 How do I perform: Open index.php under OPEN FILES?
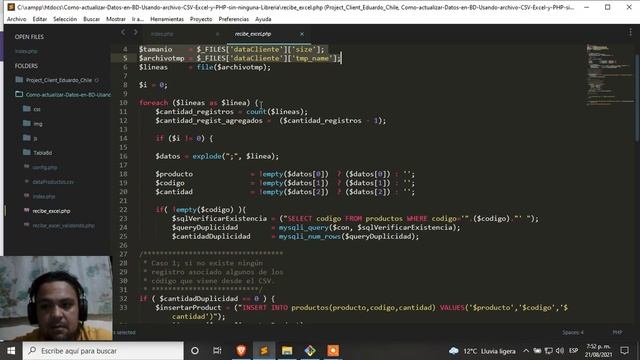[26, 51]
